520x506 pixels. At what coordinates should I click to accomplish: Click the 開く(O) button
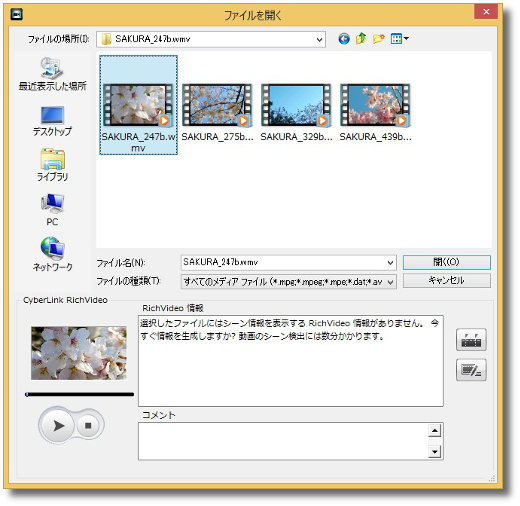point(446,262)
